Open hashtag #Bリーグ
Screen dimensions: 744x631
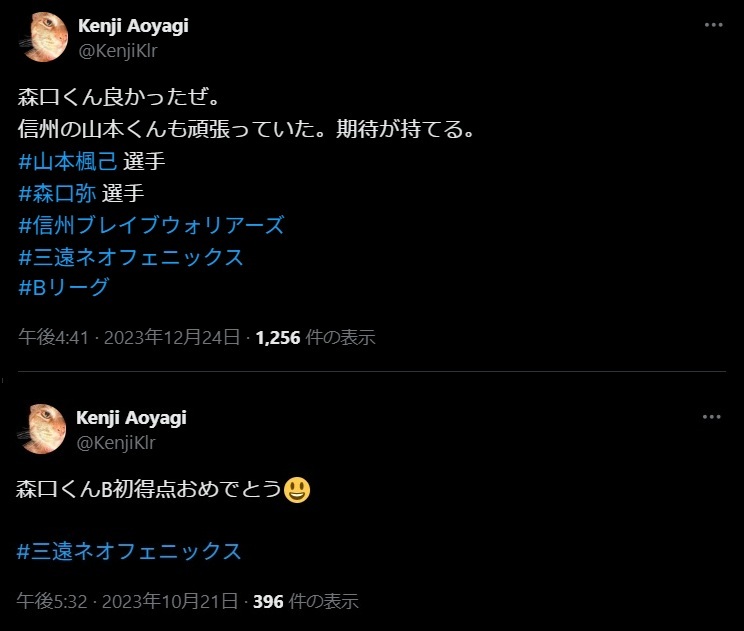point(64,287)
